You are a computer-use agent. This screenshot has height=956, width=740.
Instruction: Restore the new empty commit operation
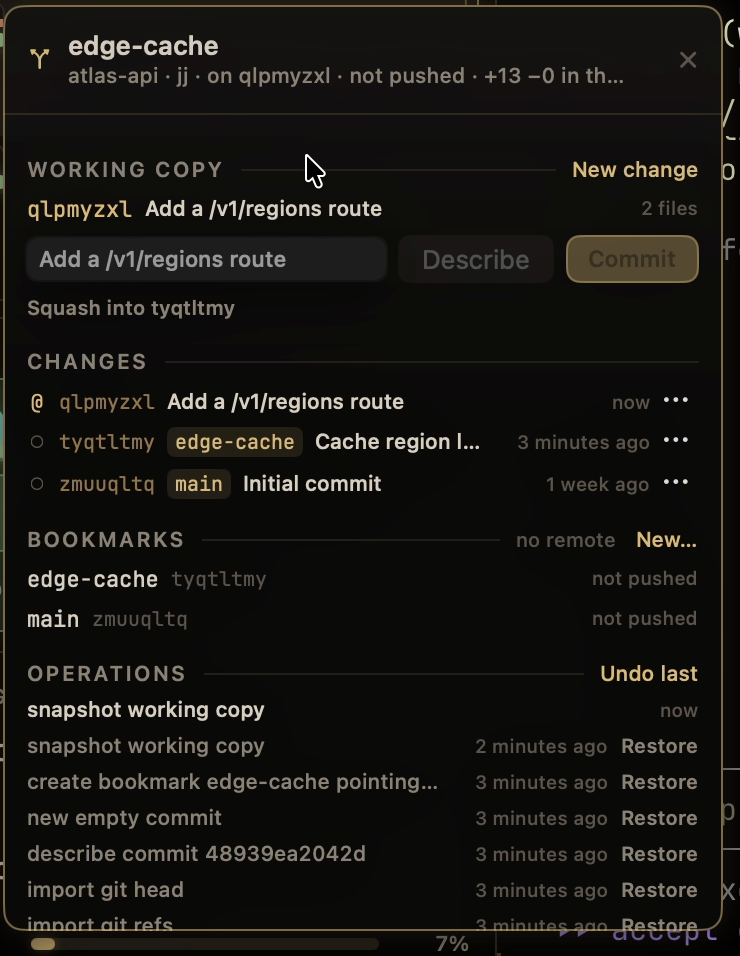(x=659, y=818)
